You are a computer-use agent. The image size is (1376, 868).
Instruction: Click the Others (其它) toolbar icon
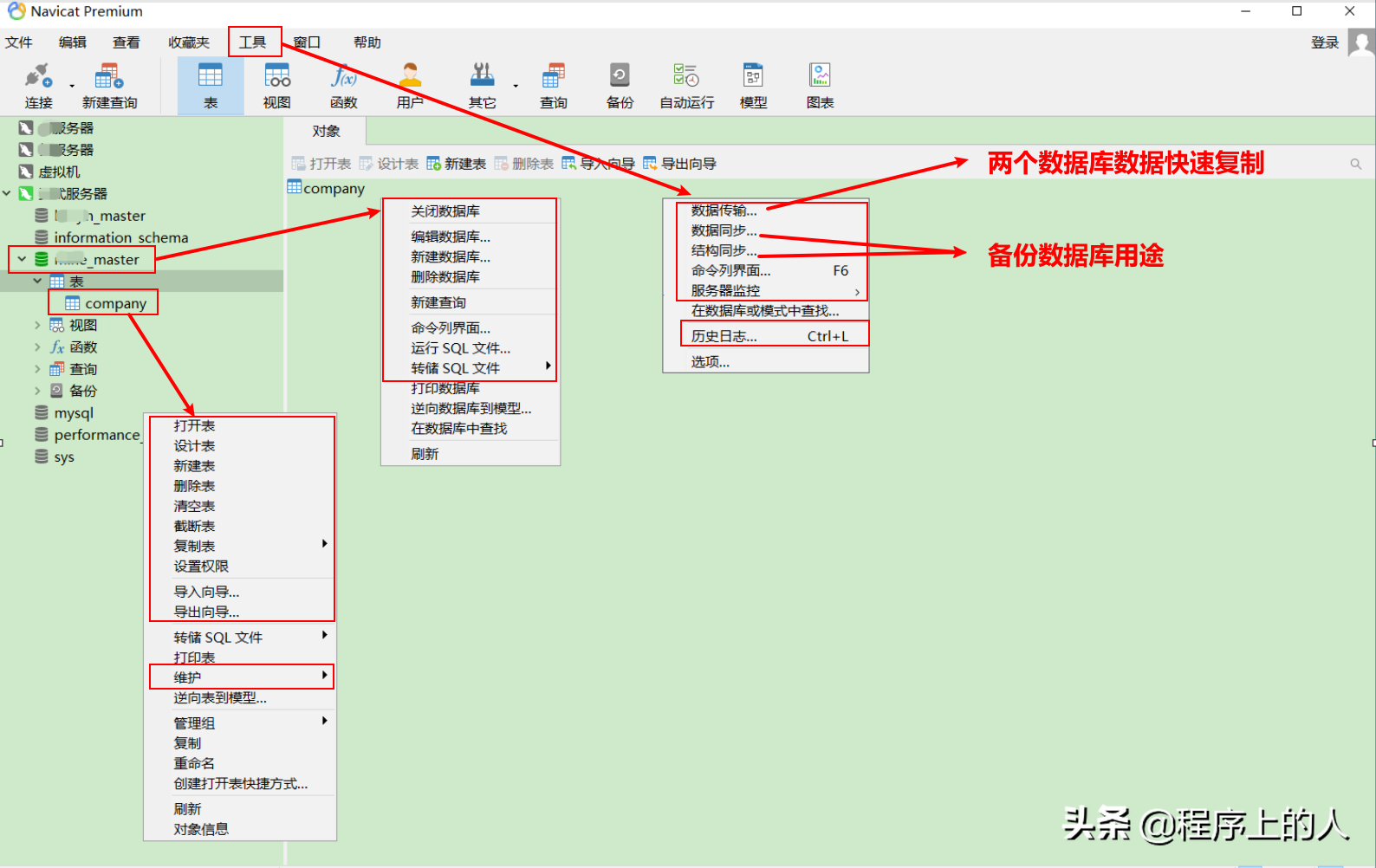pyautogui.click(x=482, y=85)
